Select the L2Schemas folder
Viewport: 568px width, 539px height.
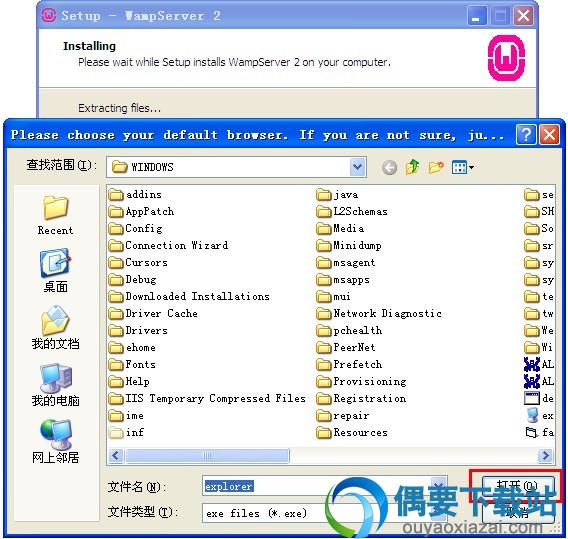tap(352, 212)
